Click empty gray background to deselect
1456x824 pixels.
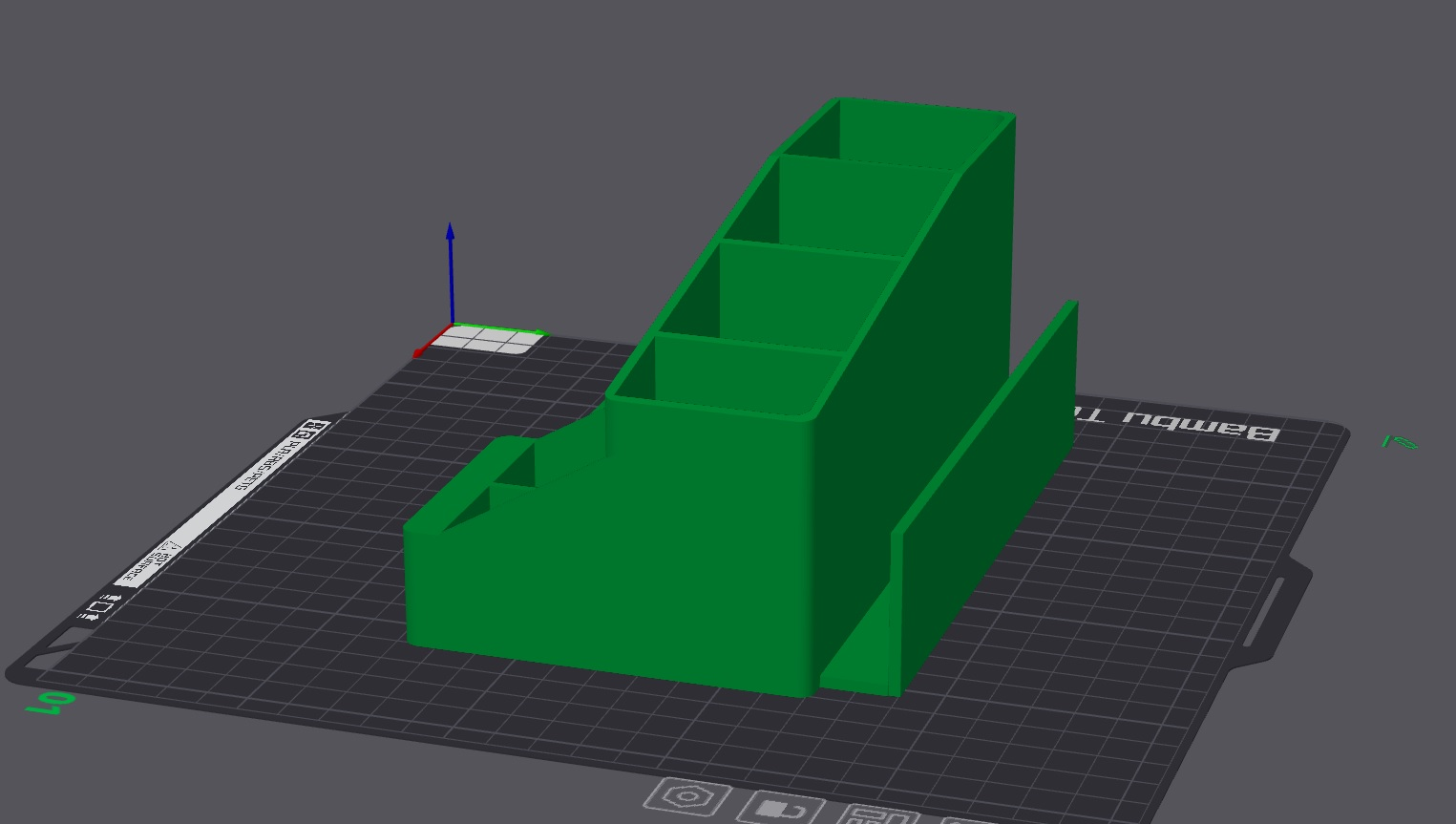239,143
